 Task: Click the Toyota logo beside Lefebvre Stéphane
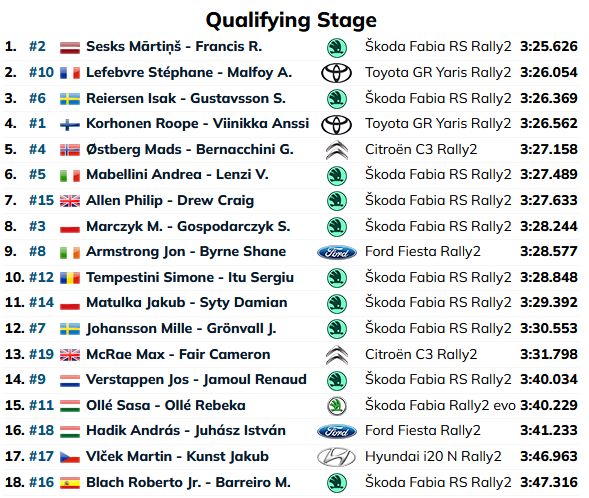pos(336,73)
